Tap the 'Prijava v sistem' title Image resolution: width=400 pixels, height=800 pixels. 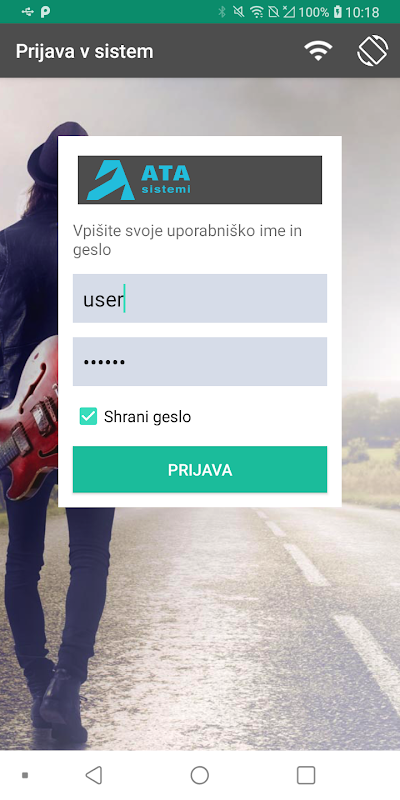pyautogui.click(x=84, y=52)
